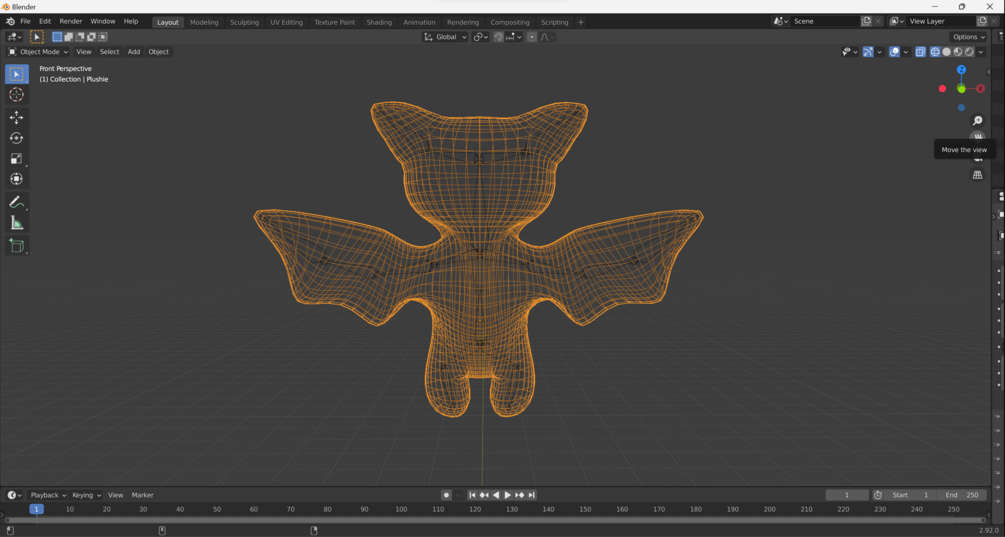Screen dimensions: 1005x537
Task: Open the viewport shading options arrow
Action: [x=981, y=52]
